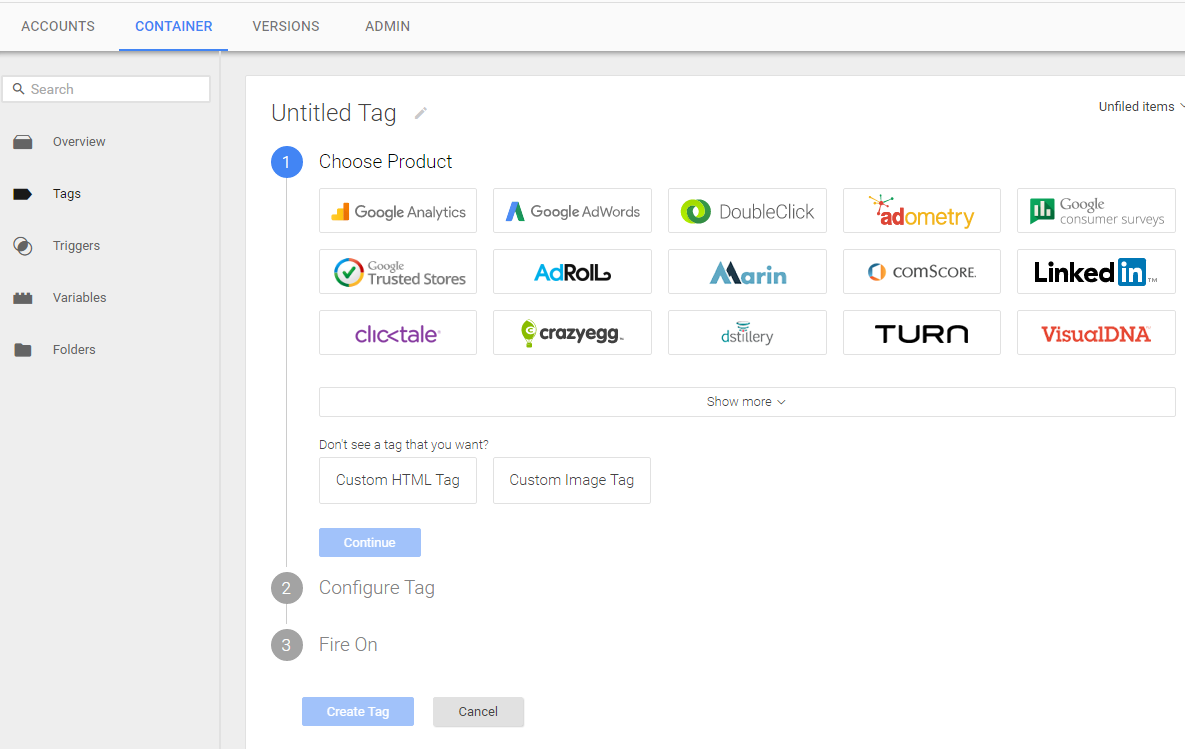Click the Create Tag button
Screen dimensions: 1185x749
click(x=357, y=712)
